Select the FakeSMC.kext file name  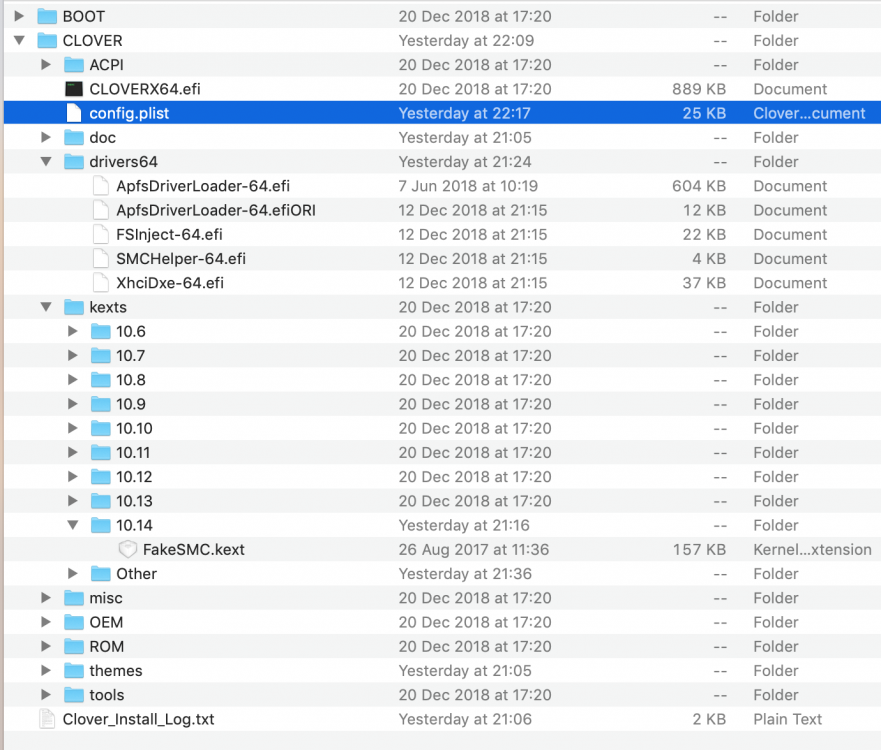pos(194,549)
